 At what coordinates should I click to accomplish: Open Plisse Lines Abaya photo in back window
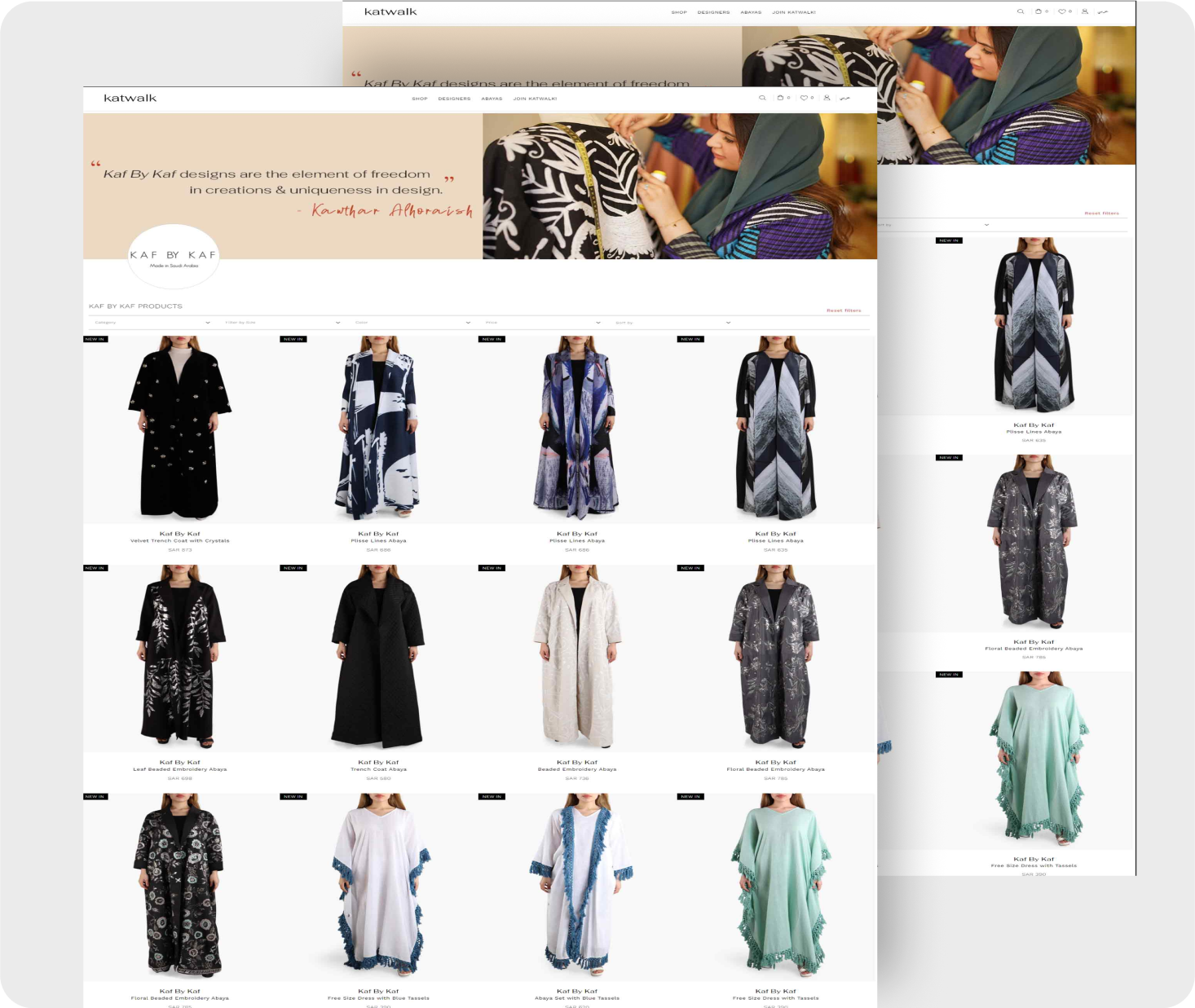pyautogui.click(x=1034, y=326)
